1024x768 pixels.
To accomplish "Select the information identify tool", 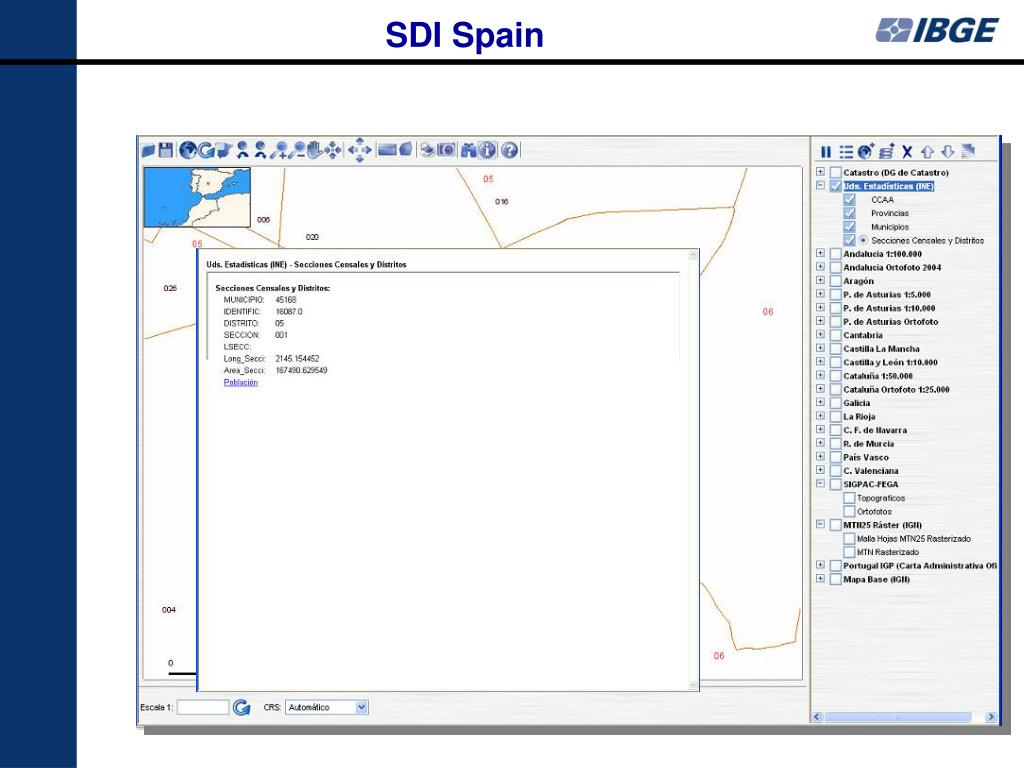I will point(487,150).
